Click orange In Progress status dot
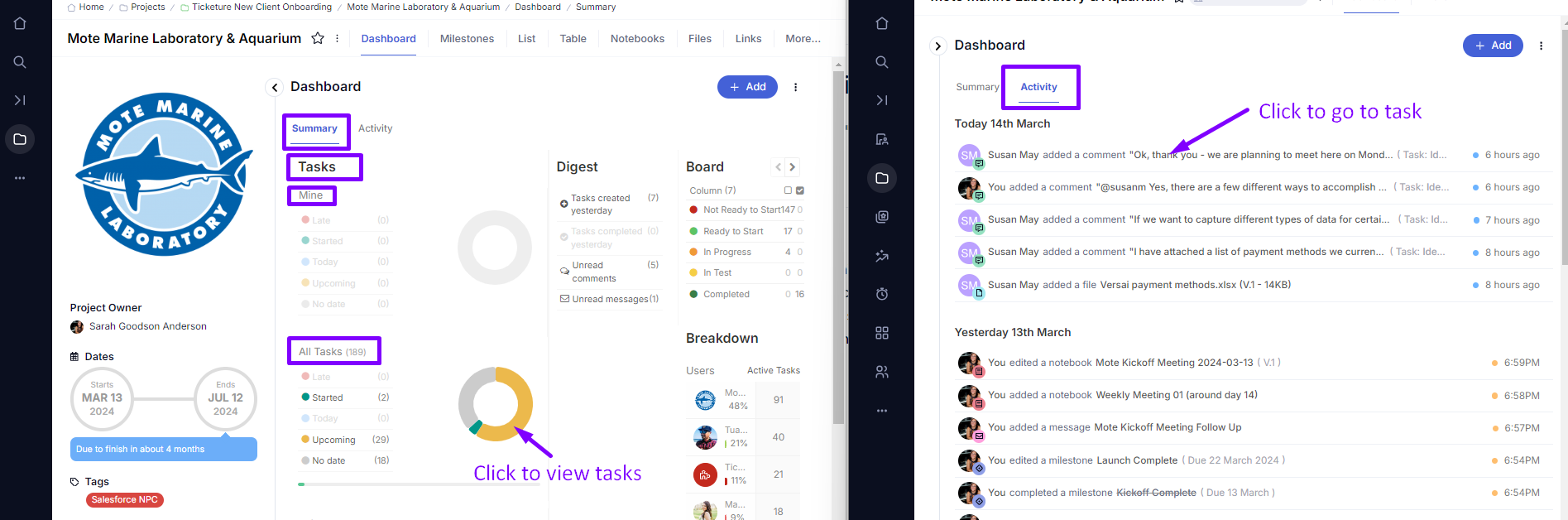Screen dimensions: 1568x520 coord(693,252)
